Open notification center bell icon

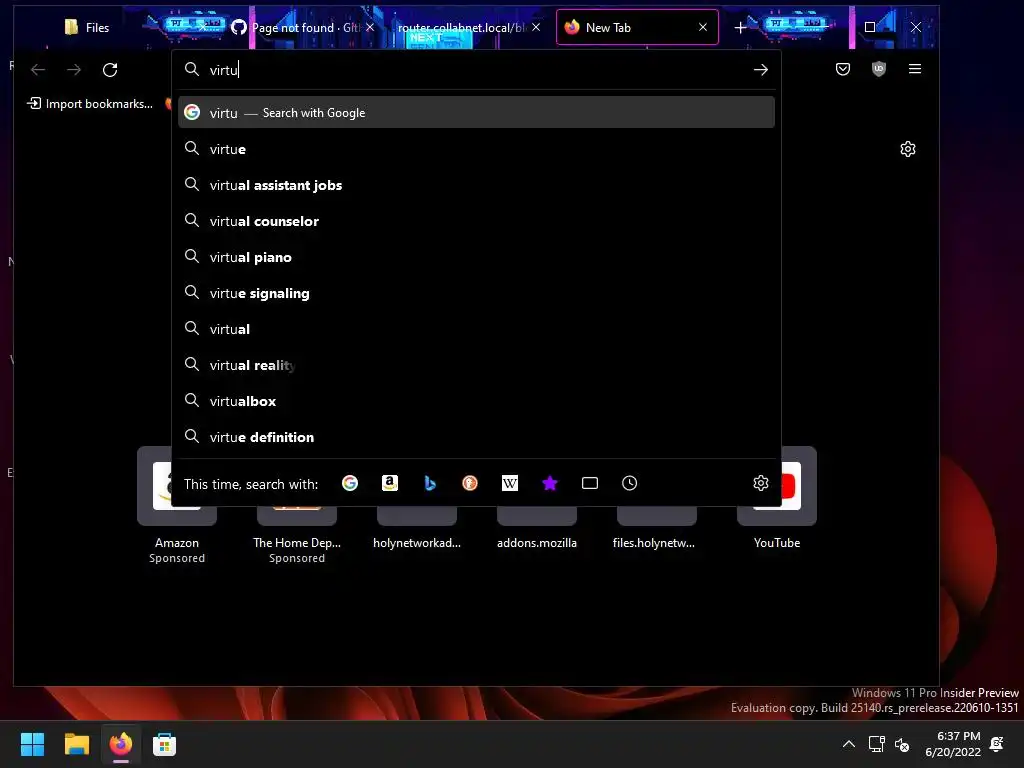(x=997, y=744)
